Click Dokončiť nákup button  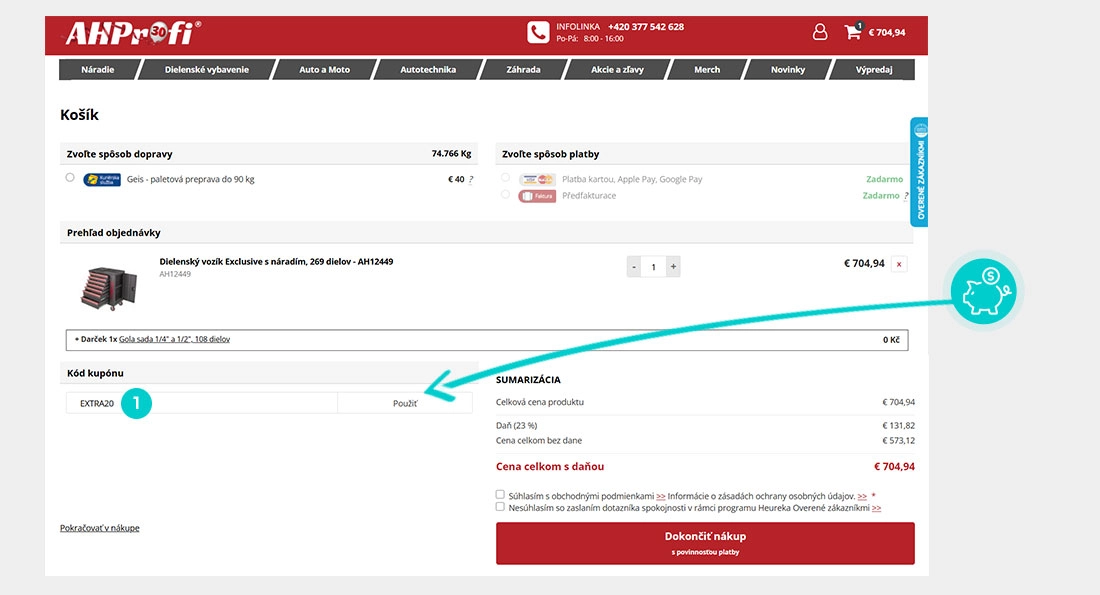pyautogui.click(x=705, y=543)
